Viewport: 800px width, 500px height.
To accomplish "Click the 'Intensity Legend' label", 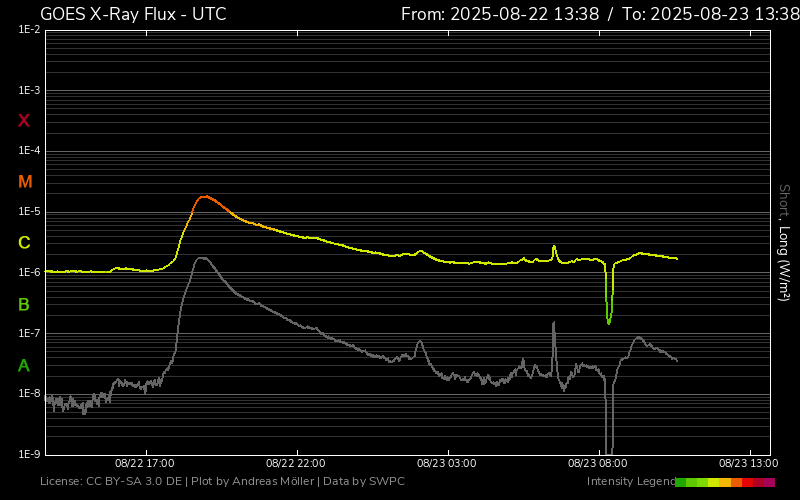I will 631,481.
